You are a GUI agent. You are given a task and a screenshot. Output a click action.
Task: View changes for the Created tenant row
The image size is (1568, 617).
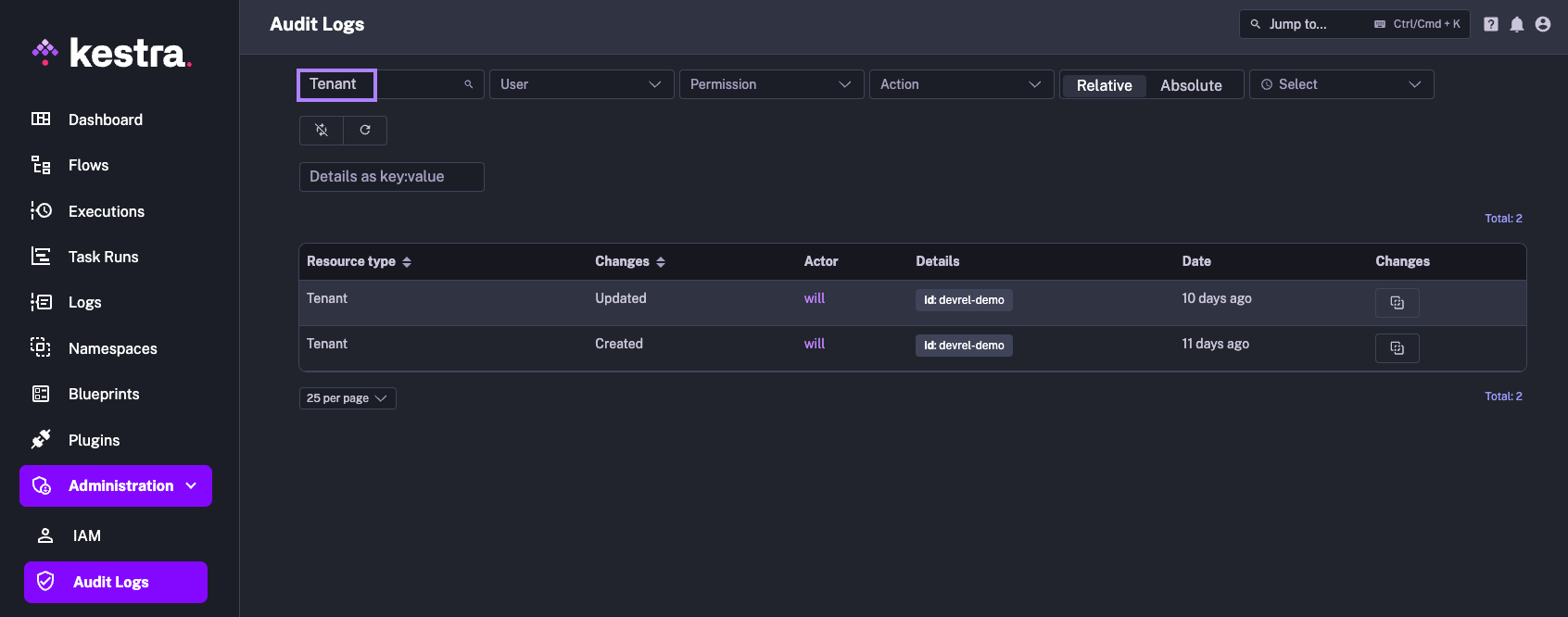pos(1397,348)
